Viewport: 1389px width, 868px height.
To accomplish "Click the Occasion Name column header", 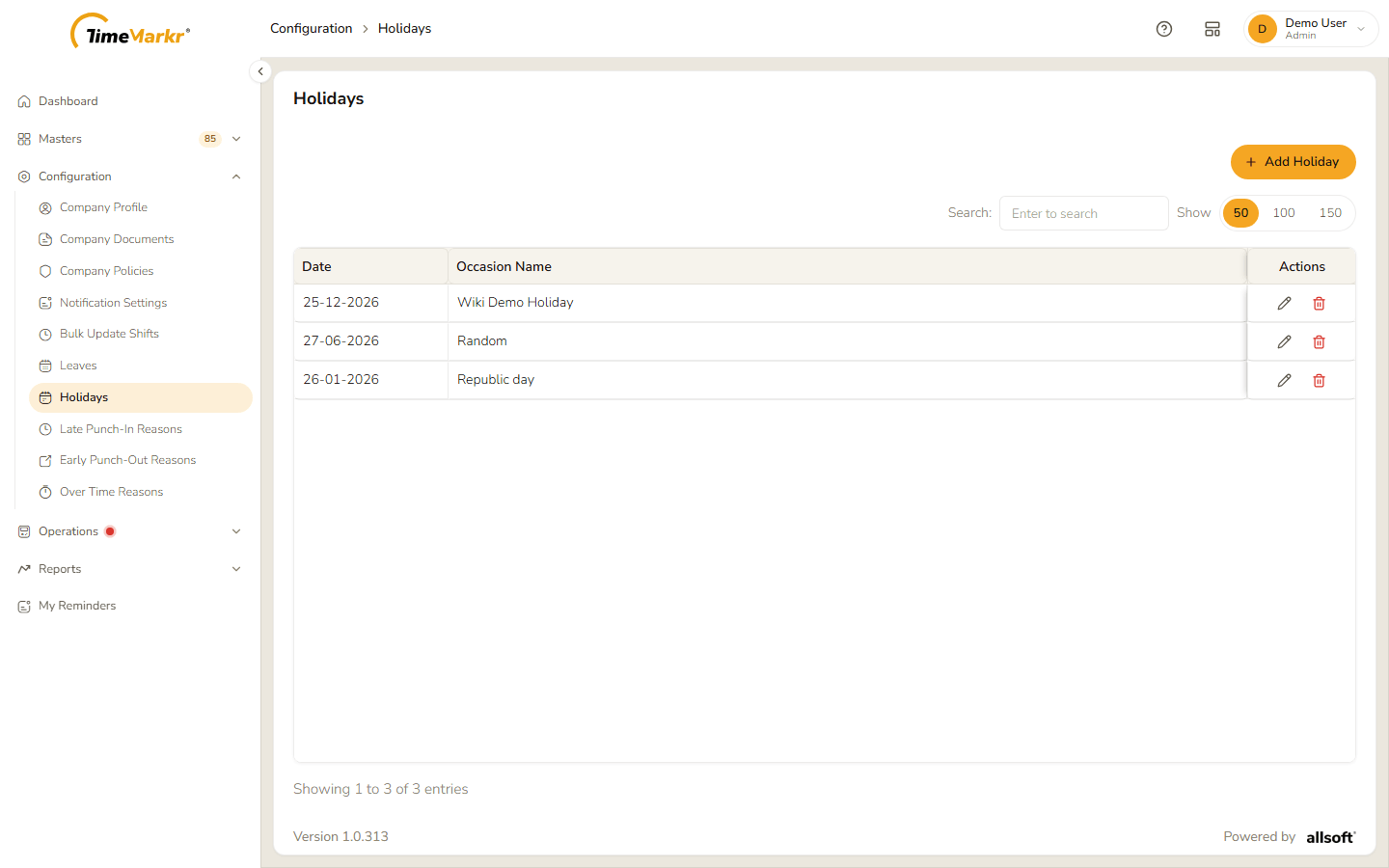I will tap(847, 266).
